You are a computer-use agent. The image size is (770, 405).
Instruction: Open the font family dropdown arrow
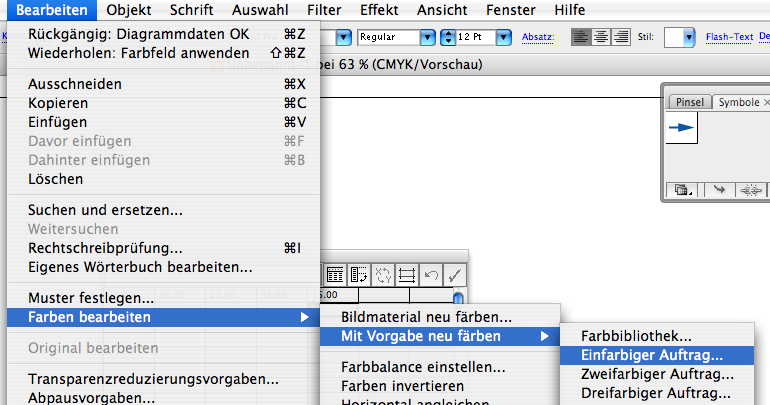click(x=343, y=37)
